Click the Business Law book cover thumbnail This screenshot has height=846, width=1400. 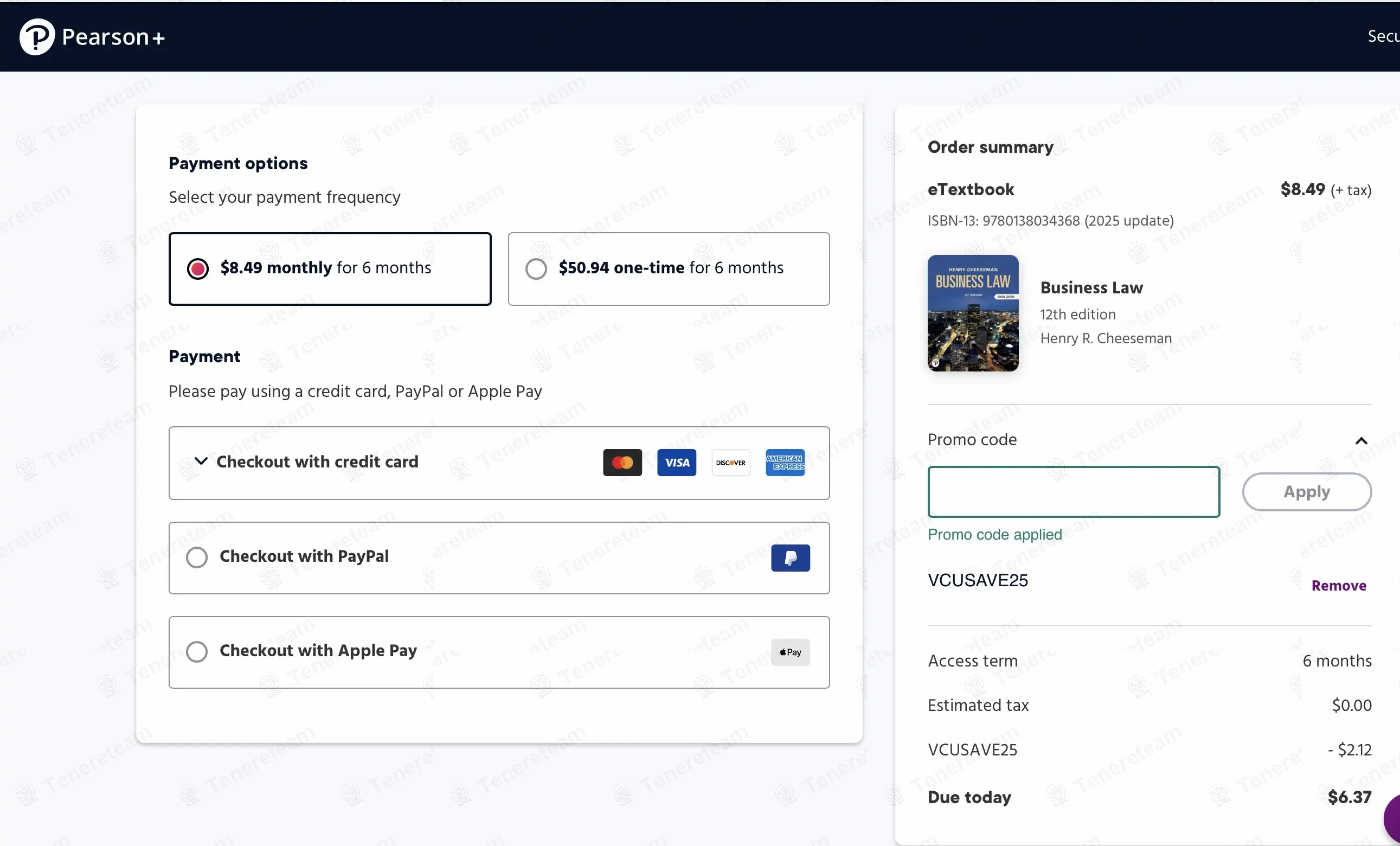point(973,313)
